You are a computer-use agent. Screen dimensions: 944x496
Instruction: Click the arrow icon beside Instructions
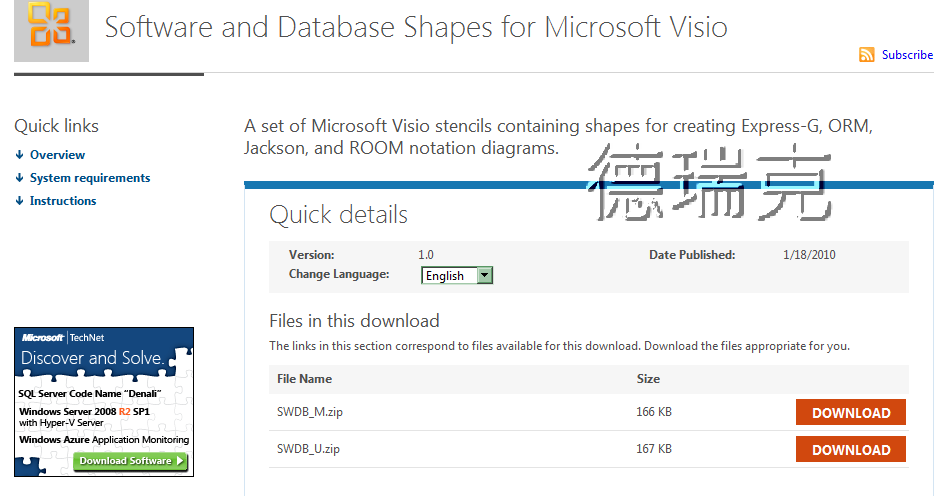(x=19, y=201)
